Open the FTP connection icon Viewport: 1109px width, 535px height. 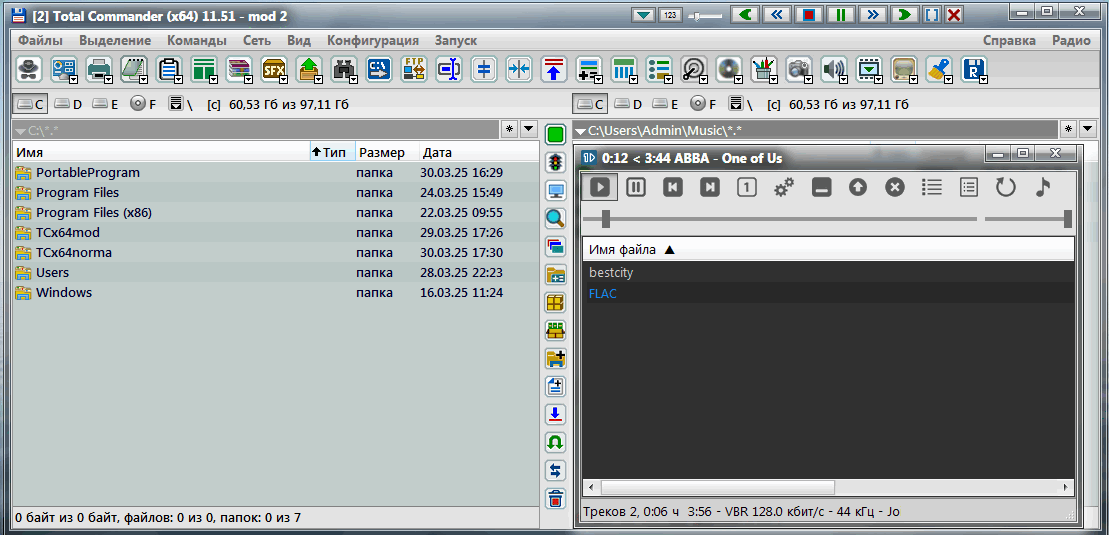[x=414, y=69]
